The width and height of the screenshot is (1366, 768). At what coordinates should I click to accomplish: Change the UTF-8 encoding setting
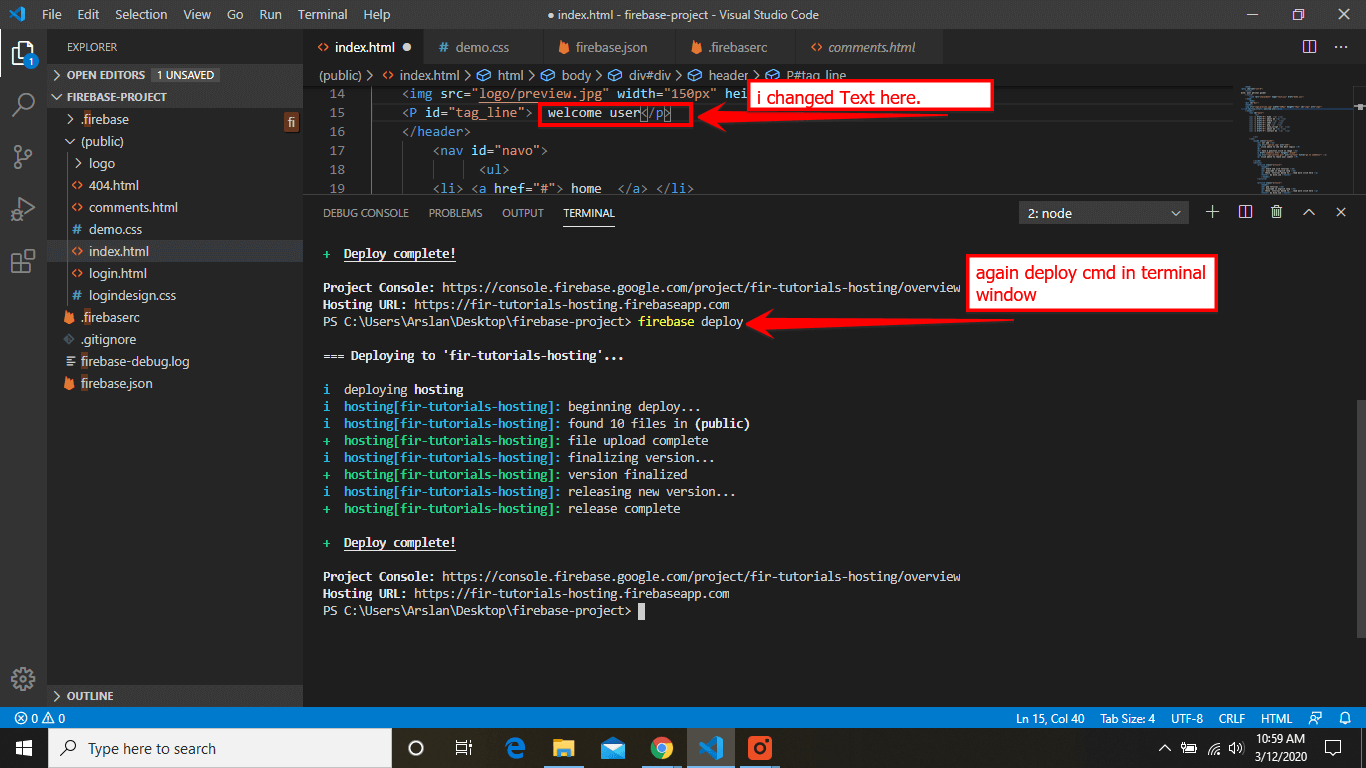point(1187,718)
